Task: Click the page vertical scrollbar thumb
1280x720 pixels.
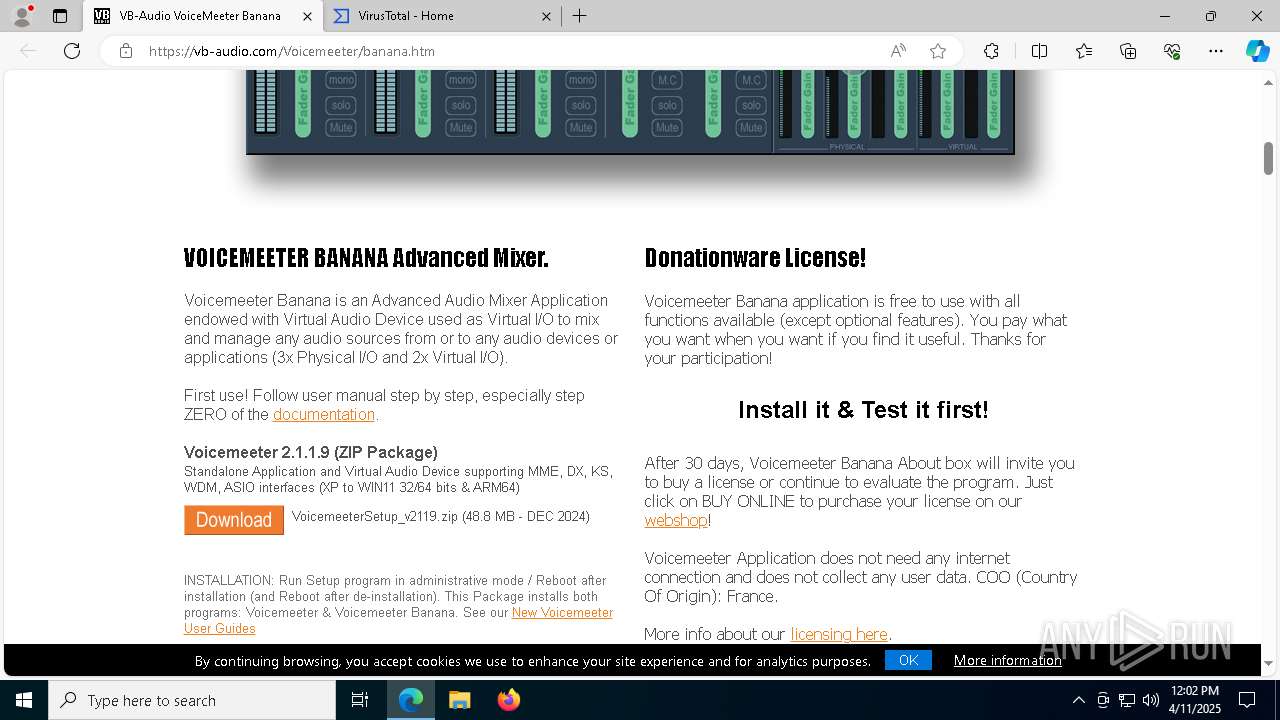Action: pyautogui.click(x=1268, y=157)
